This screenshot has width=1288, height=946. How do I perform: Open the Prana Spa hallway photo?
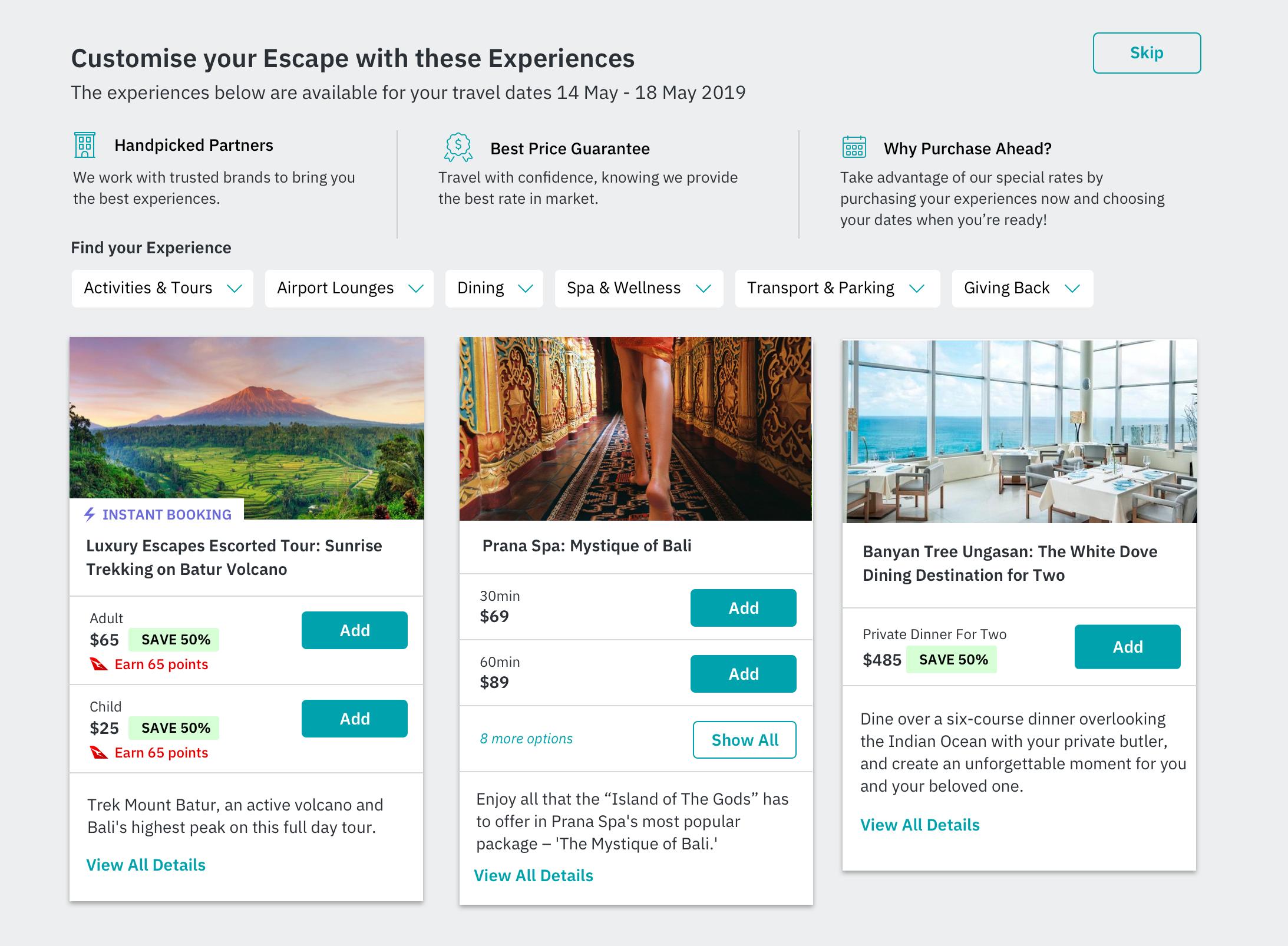[636, 429]
